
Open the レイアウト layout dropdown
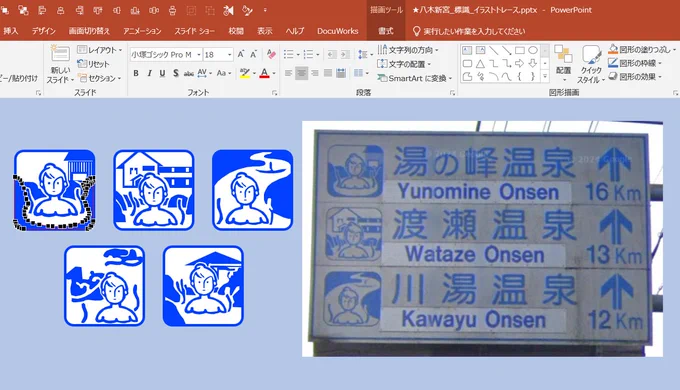100,50
